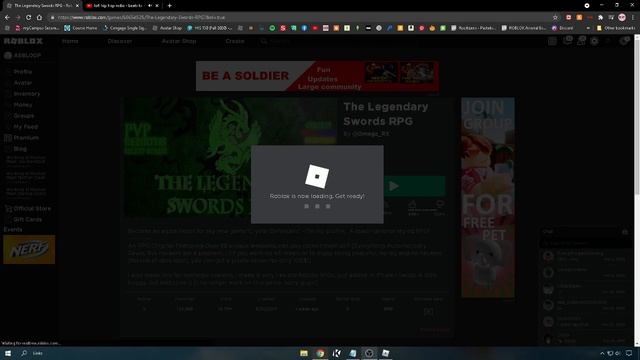640x360 pixels.
Task: Click the page vertical scrollbar
Action: 637,190
